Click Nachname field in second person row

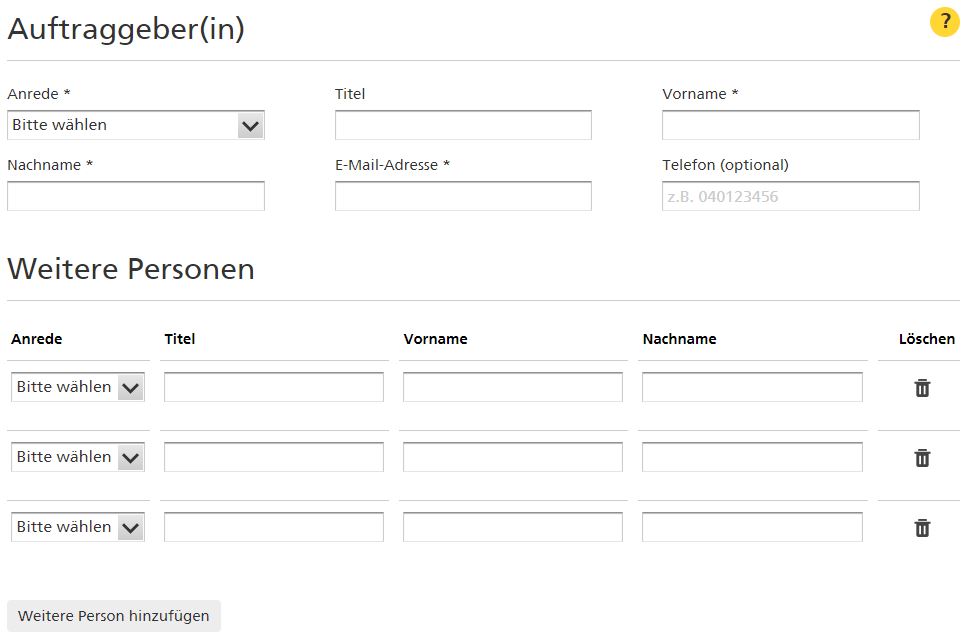tap(752, 457)
